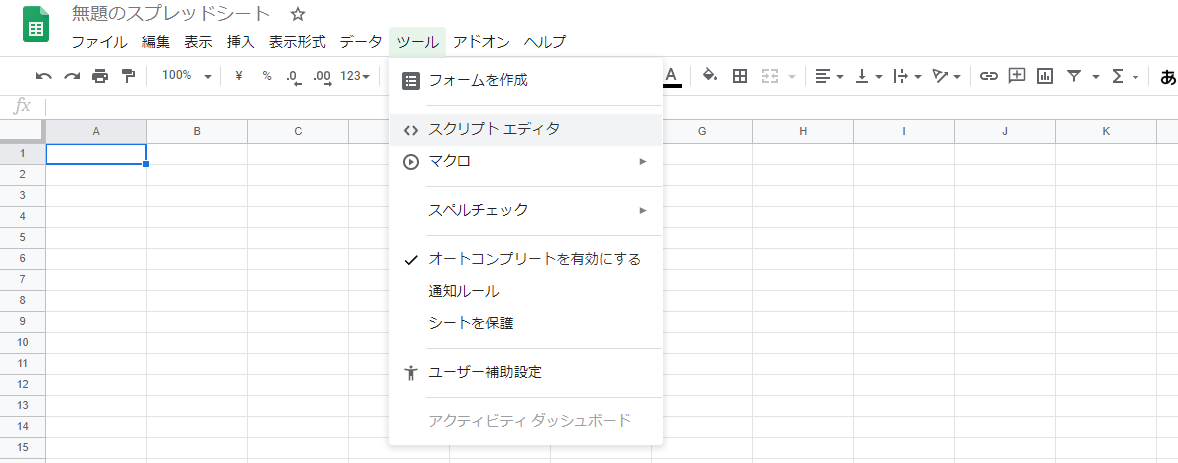1178x463 pixels.
Task: Open the データ menu
Action: (x=361, y=42)
